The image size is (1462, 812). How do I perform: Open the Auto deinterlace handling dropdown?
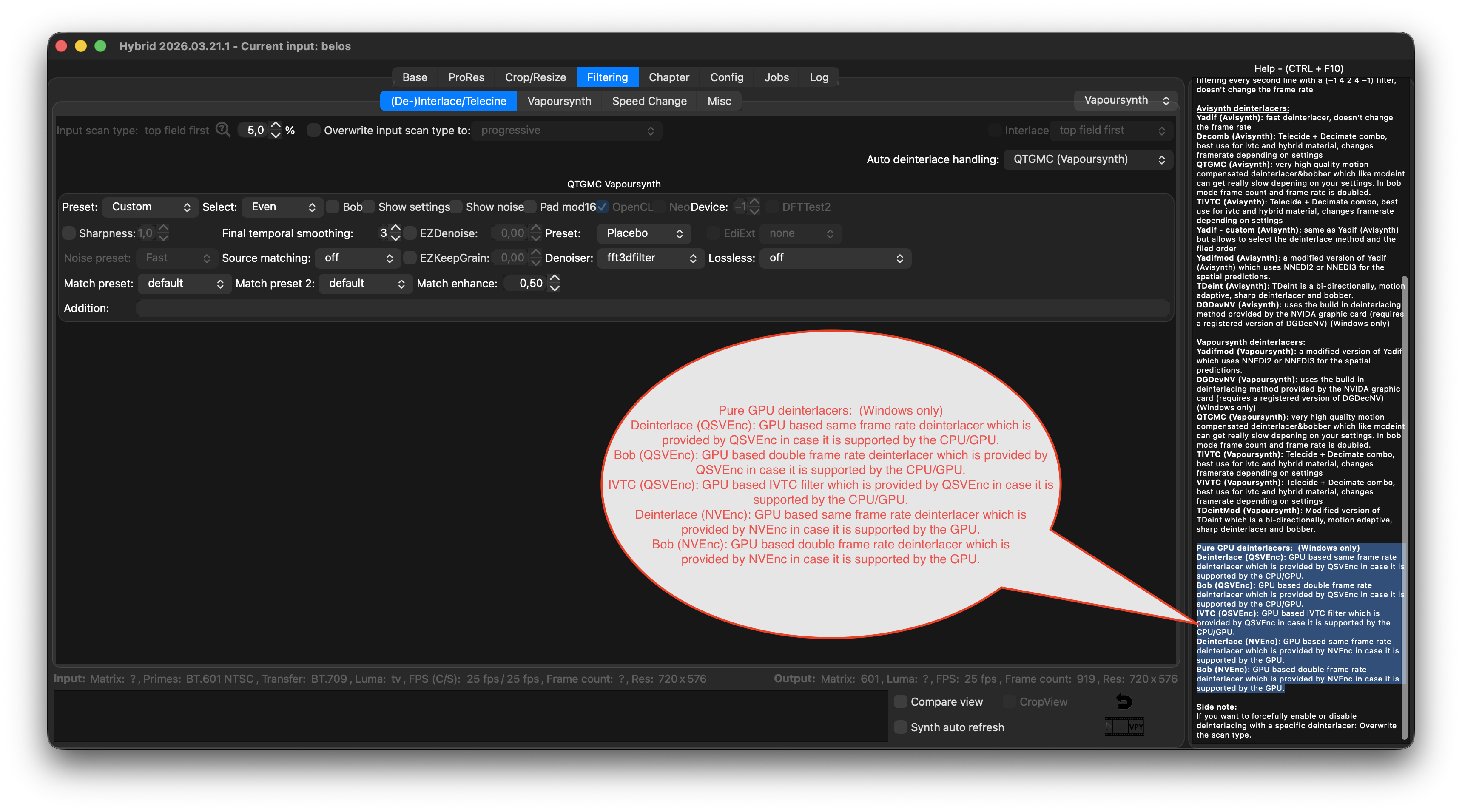pos(1089,159)
